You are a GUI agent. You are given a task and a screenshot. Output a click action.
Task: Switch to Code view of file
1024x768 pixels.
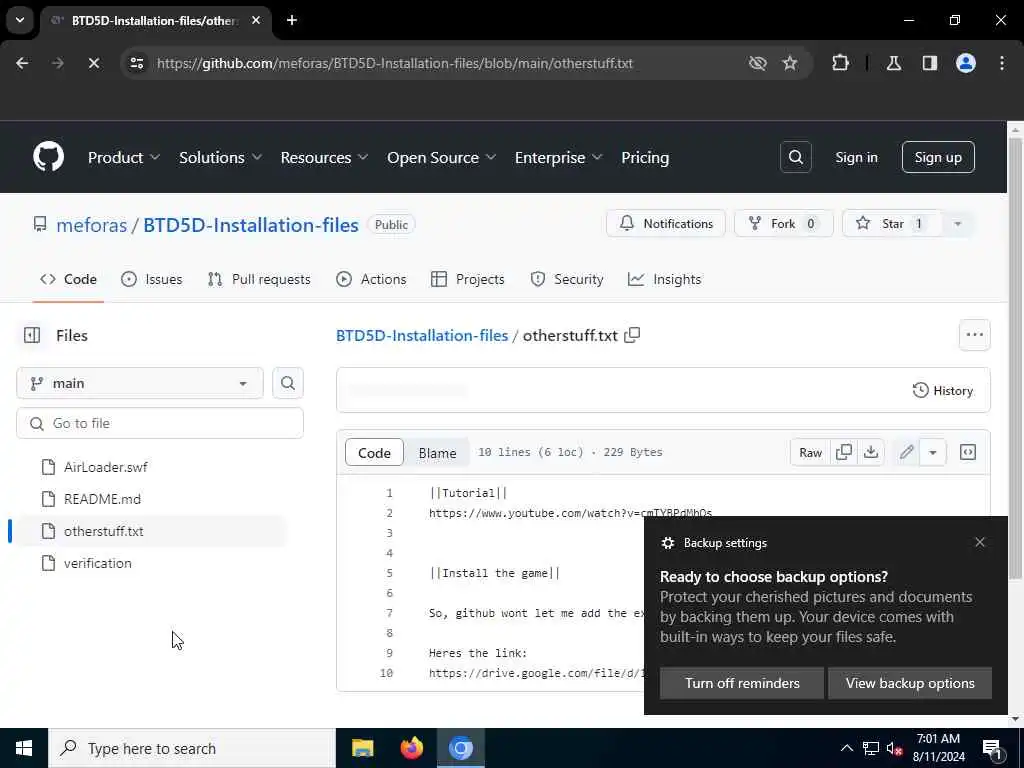(x=374, y=453)
